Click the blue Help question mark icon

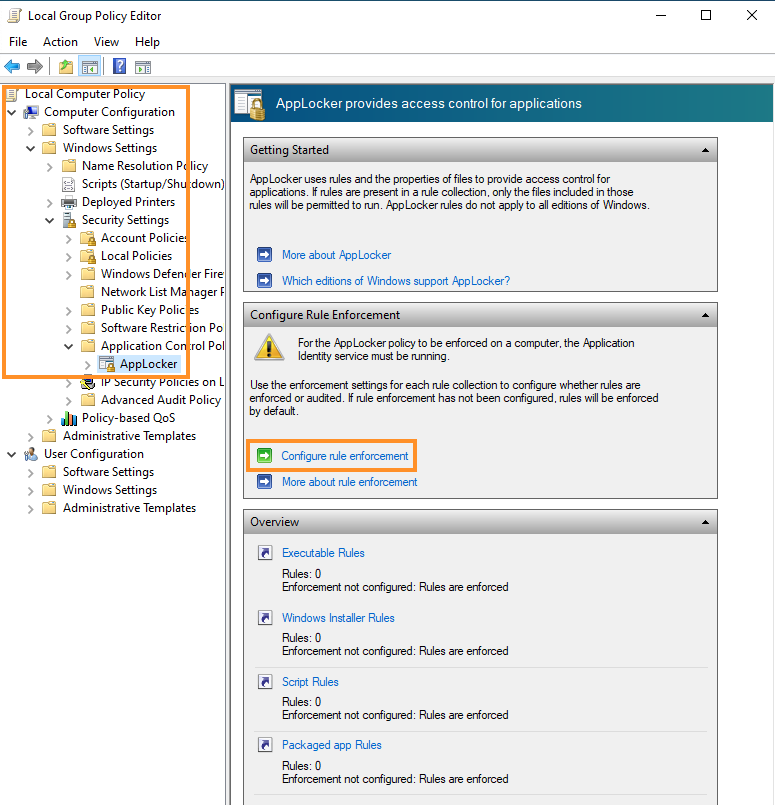[119, 66]
